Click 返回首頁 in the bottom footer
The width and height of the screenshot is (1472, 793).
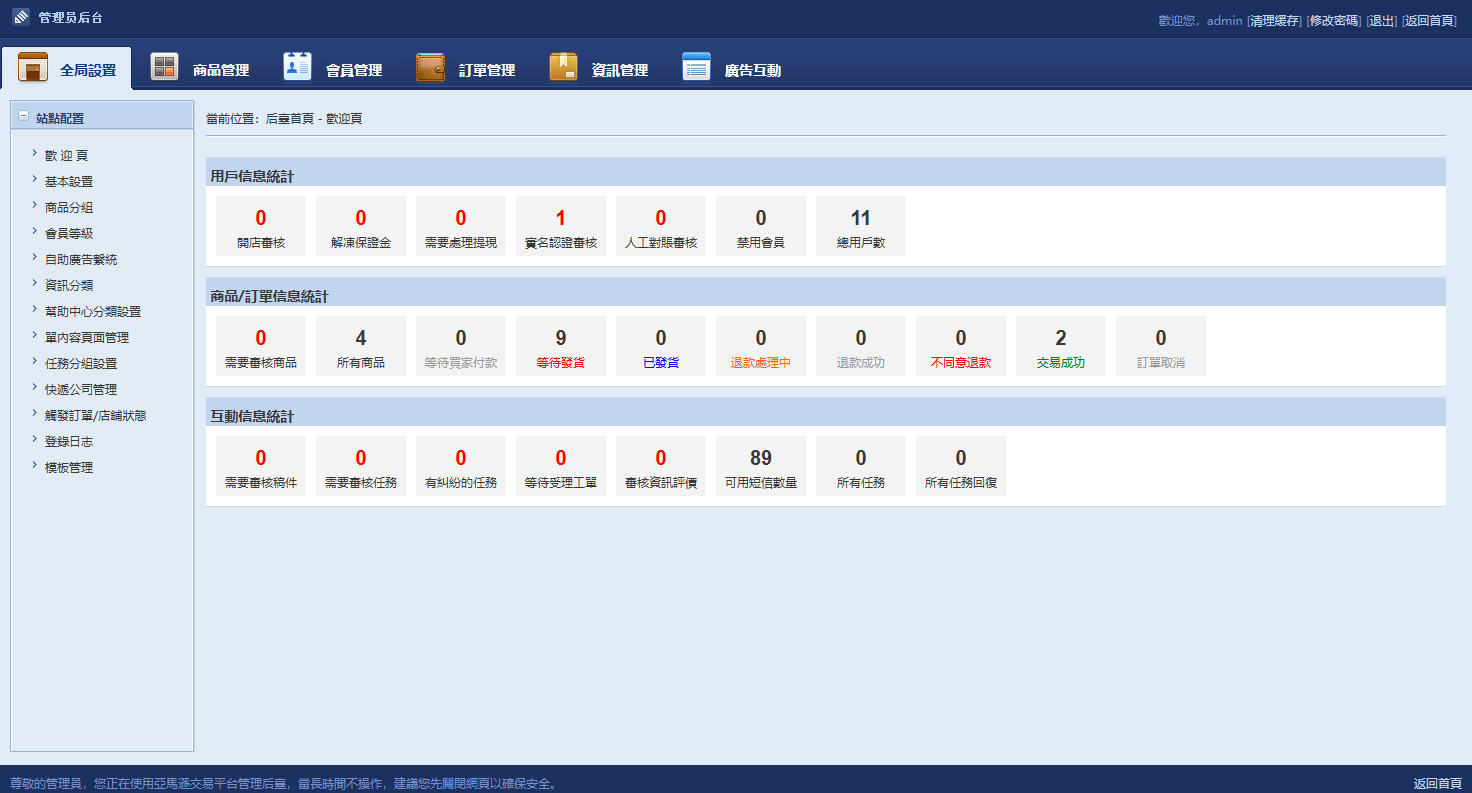tap(1437, 783)
